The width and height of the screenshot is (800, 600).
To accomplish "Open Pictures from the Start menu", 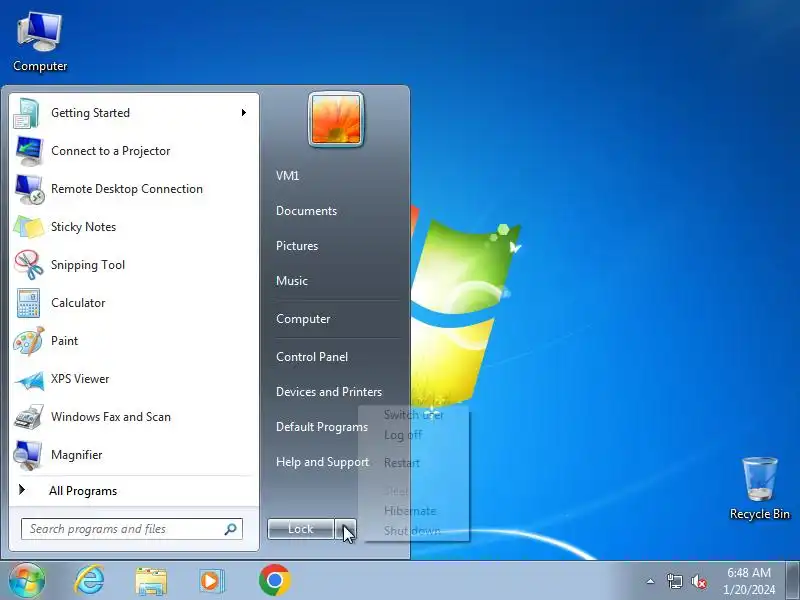I will point(297,246).
